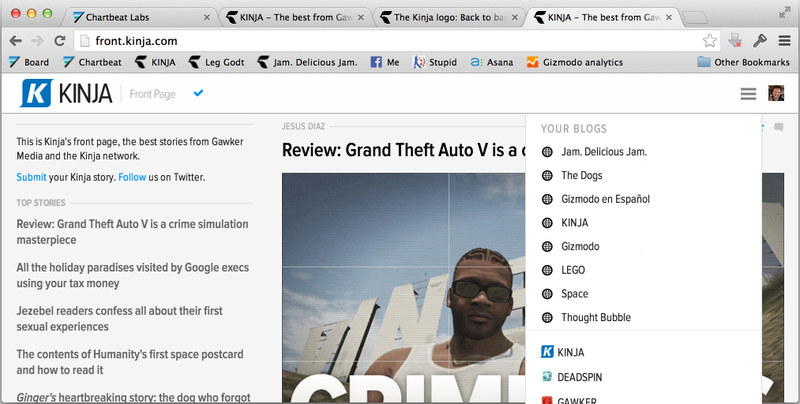Select The Dogs in Your Blogs list
The height and width of the screenshot is (404, 800).
(x=582, y=175)
